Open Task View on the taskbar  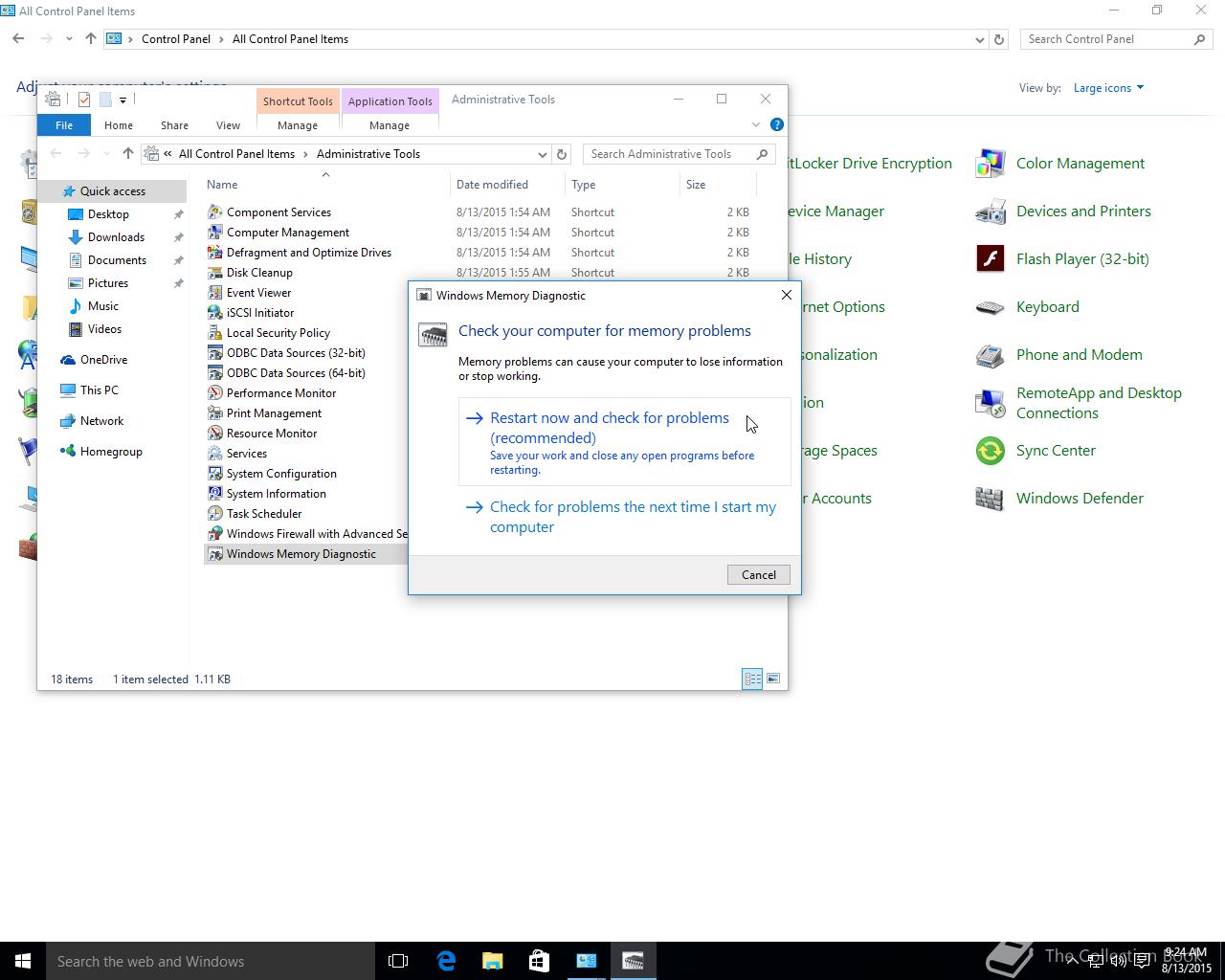coord(398,961)
